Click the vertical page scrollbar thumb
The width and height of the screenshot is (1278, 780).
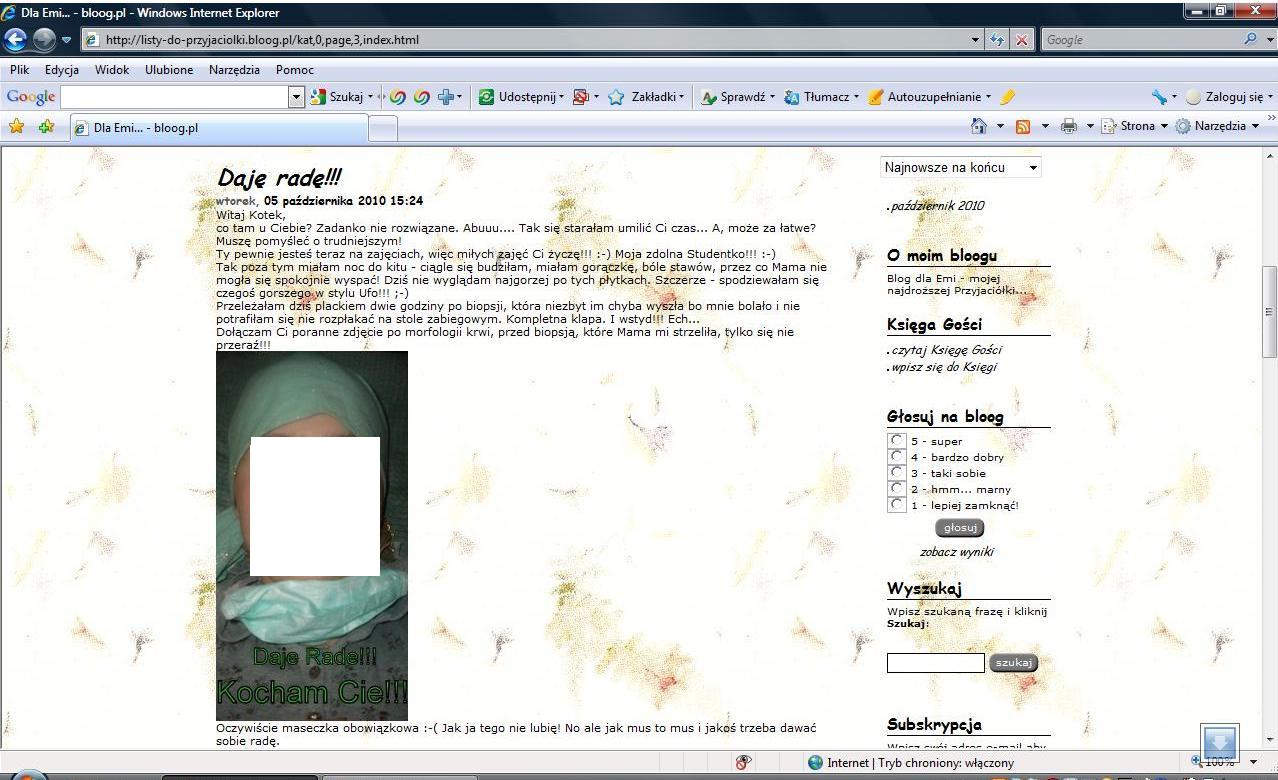click(x=1270, y=312)
